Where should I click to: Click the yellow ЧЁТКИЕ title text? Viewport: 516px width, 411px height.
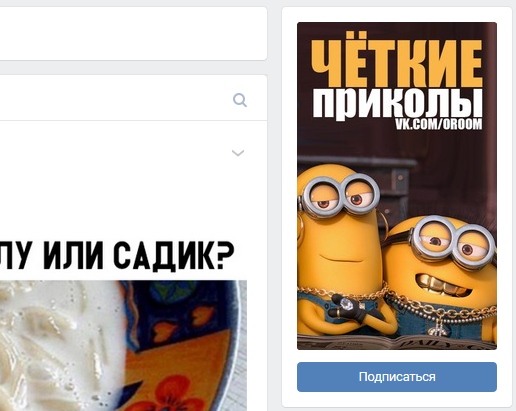click(x=397, y=61)
